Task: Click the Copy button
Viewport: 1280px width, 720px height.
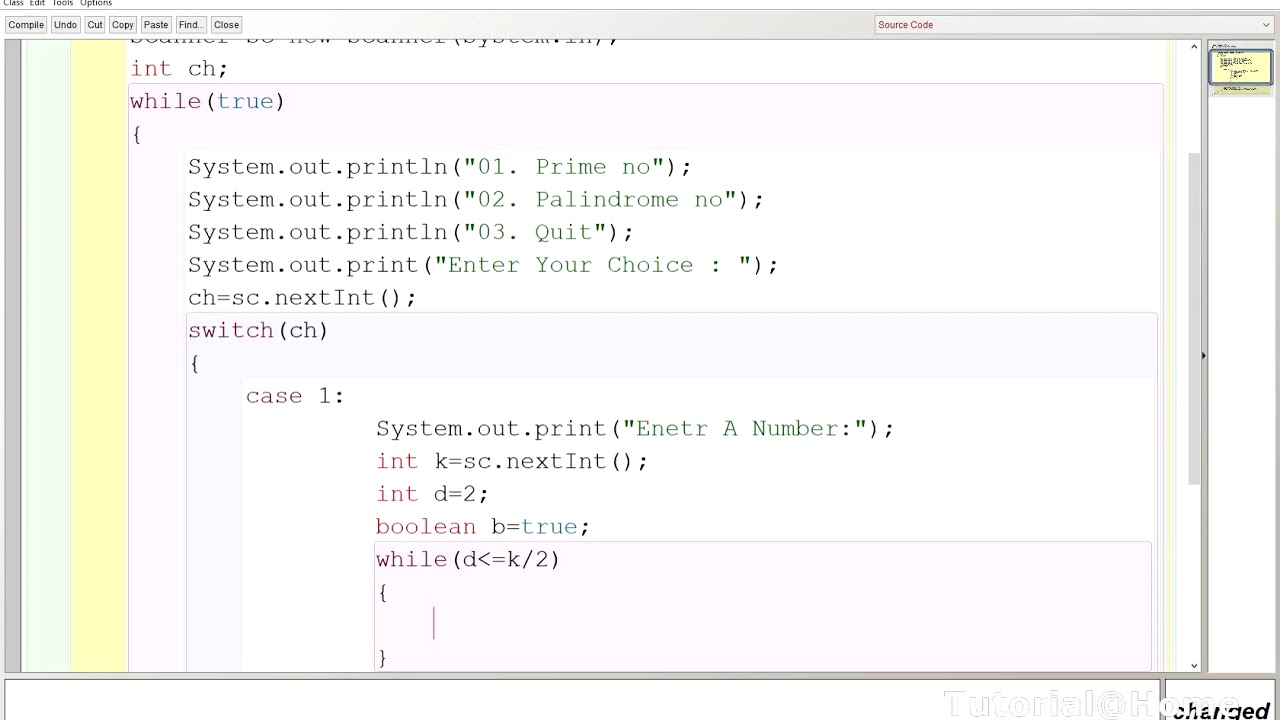Action: (x=123, y=25)
